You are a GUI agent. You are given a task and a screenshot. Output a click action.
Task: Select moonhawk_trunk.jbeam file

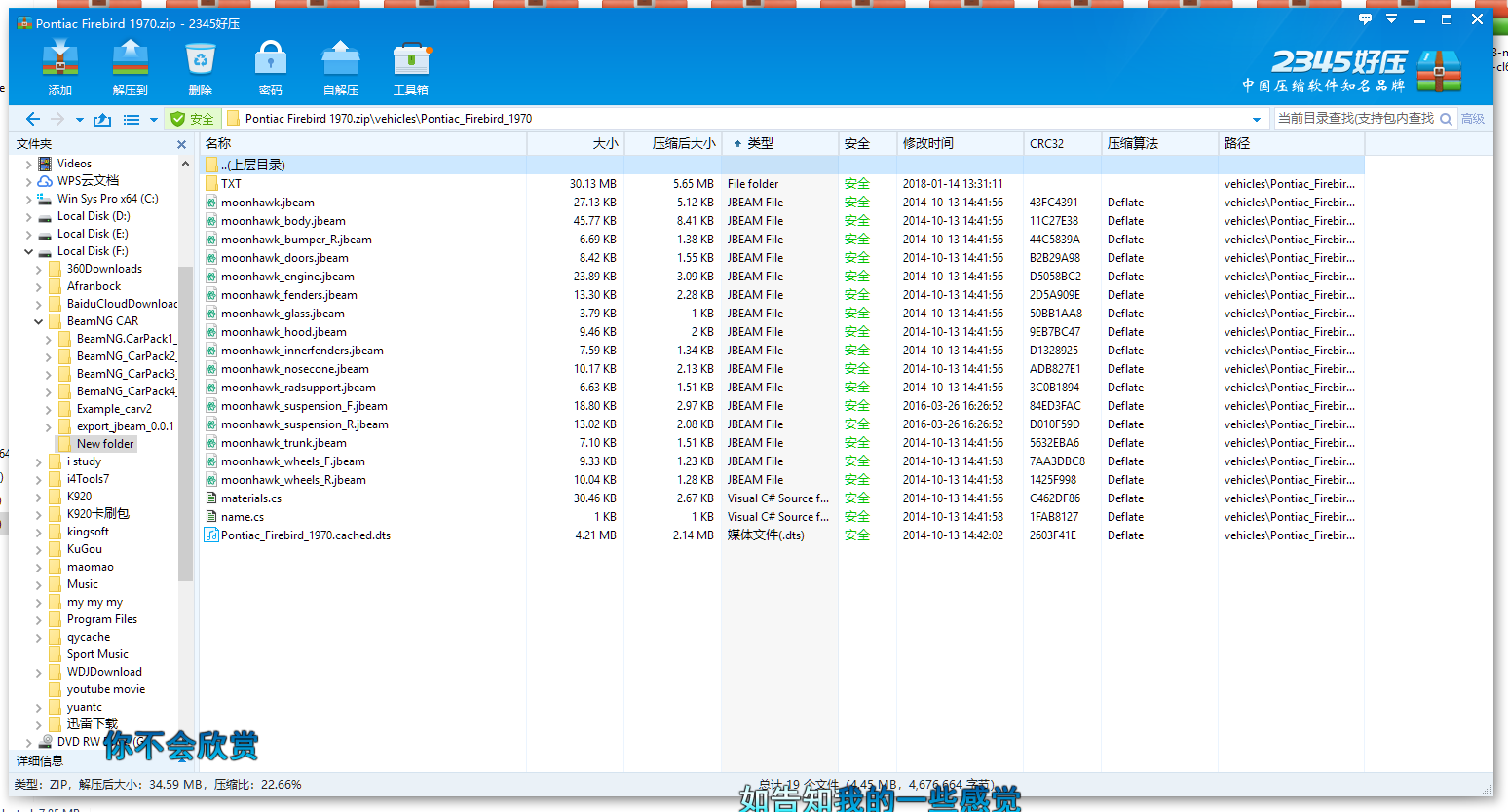[283, 443]
